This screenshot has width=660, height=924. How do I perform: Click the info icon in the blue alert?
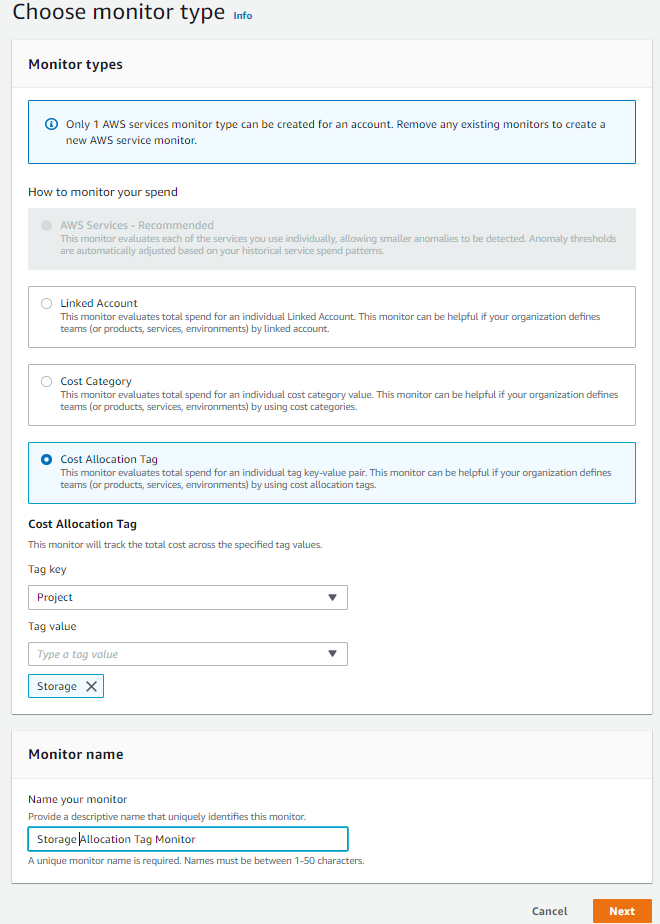coord(51,125)
